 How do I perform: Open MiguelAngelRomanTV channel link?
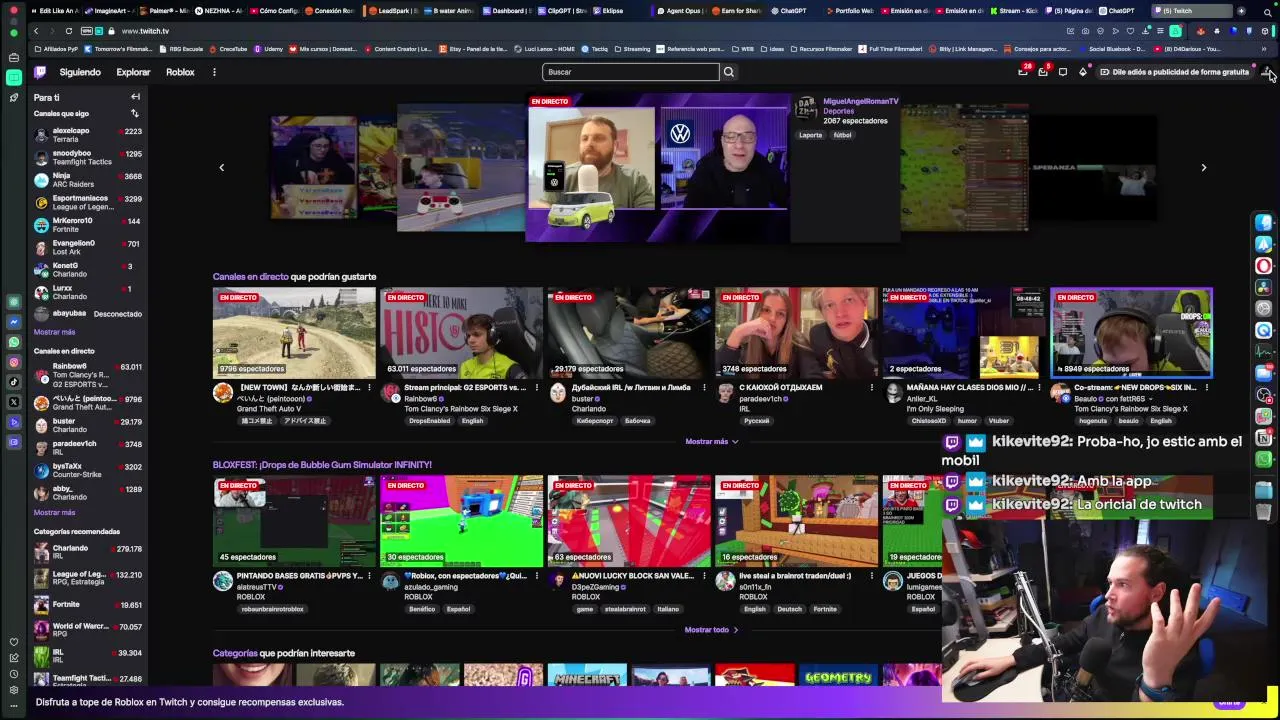(x=861, y=101)
